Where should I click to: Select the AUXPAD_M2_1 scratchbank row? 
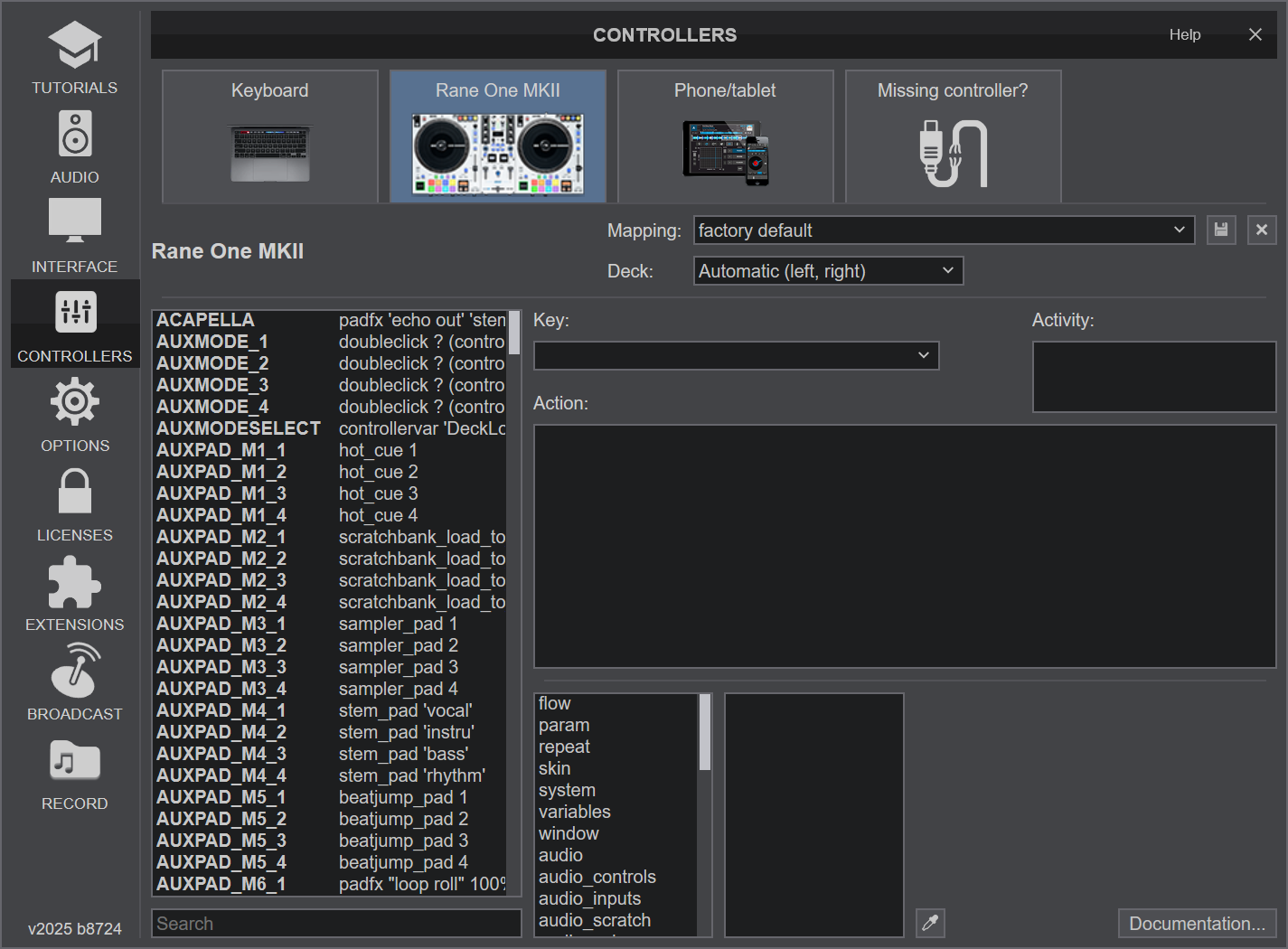click(x=331, y=537)
